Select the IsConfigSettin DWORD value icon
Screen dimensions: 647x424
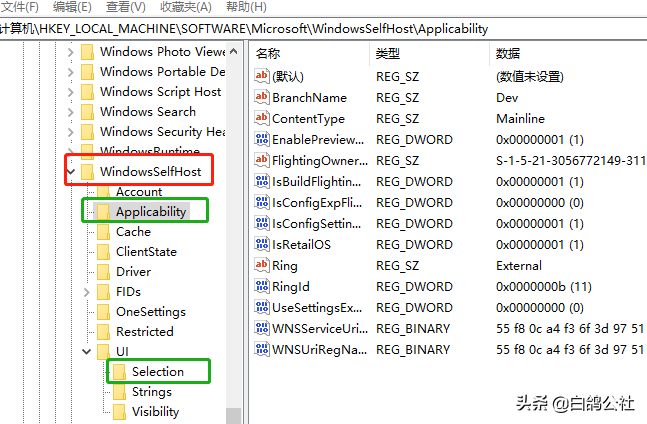point(262,224)
